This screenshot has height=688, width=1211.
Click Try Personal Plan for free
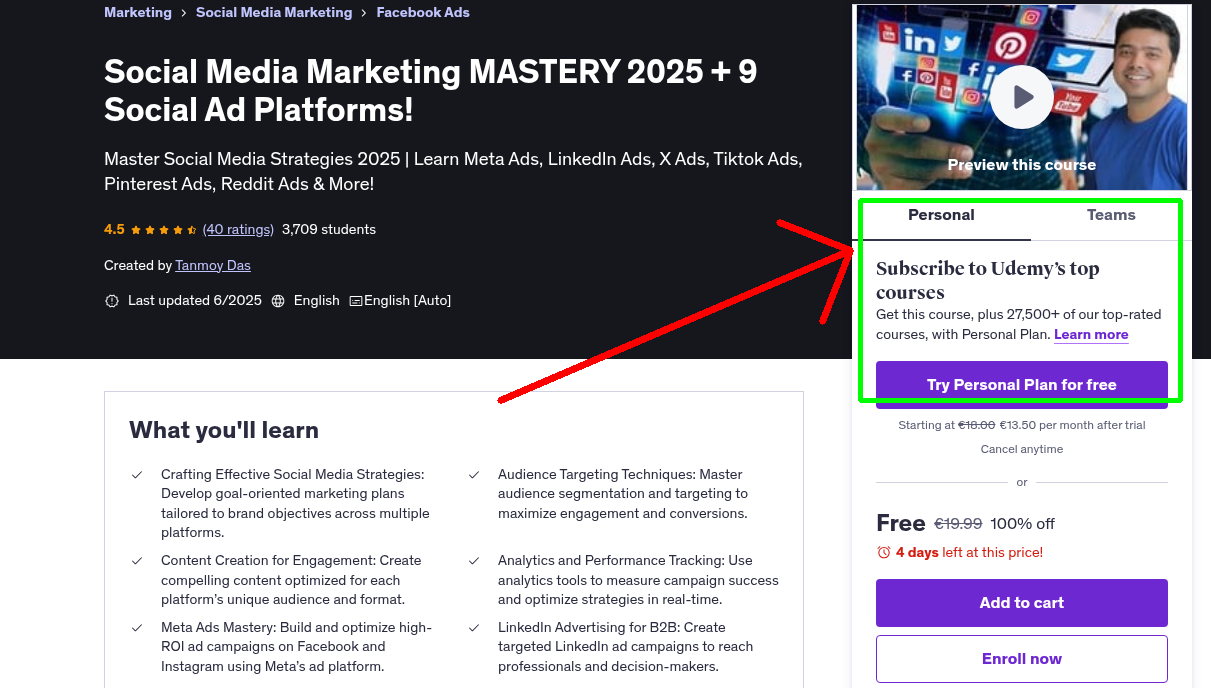click(1022, 385)
